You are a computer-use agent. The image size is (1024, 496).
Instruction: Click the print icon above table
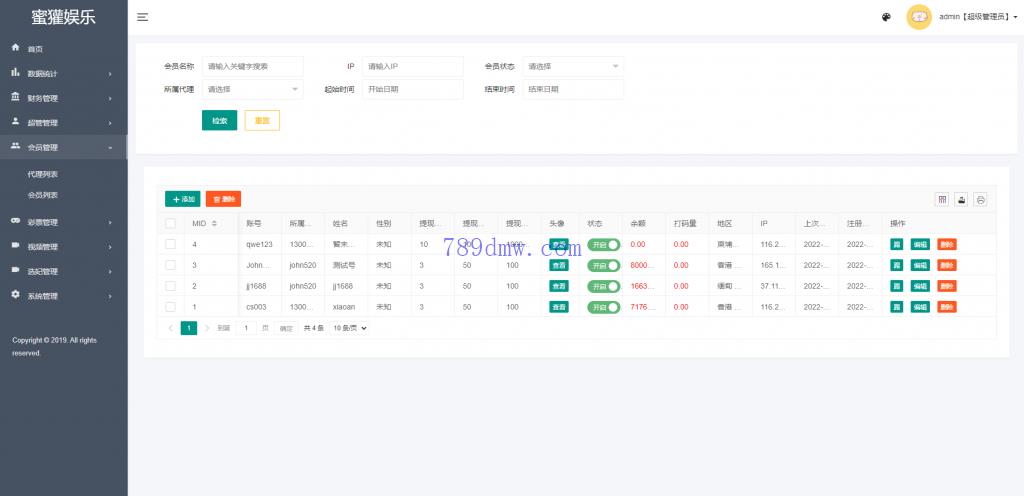[981, 199]
